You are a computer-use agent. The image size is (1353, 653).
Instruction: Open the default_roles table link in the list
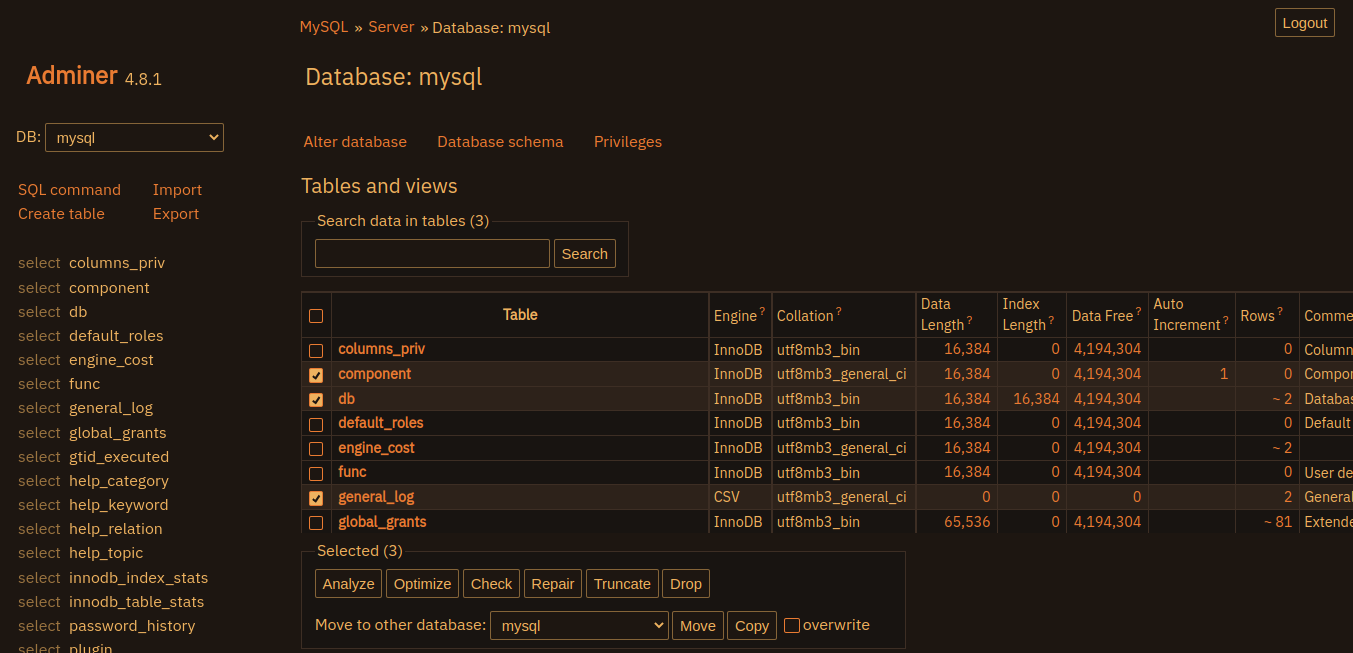[381, 423]
